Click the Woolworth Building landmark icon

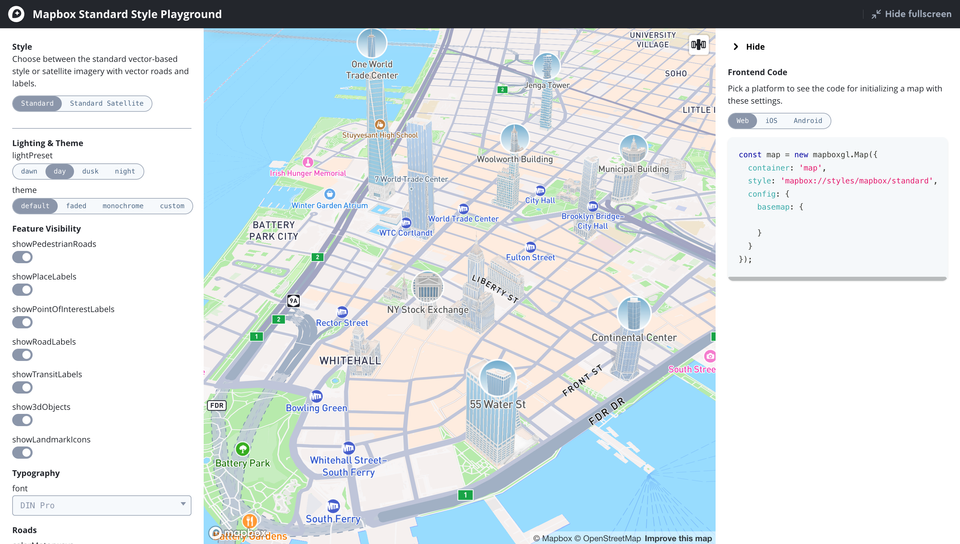click(x=514, y=138)
